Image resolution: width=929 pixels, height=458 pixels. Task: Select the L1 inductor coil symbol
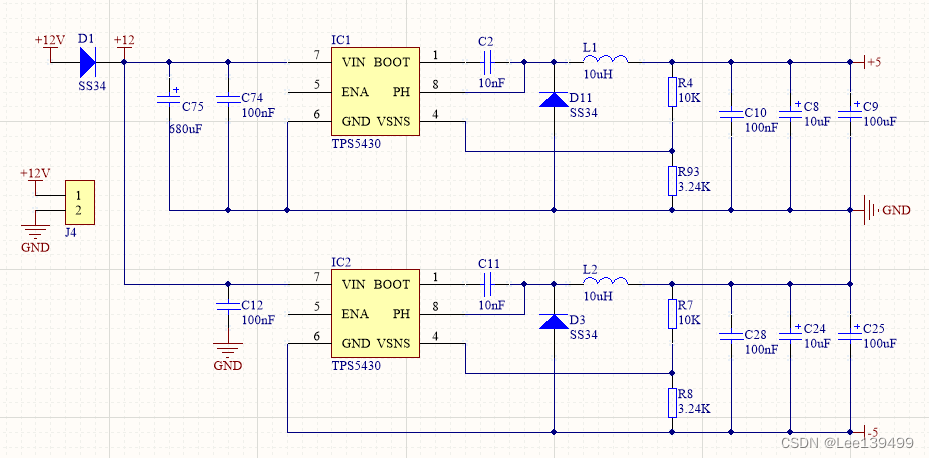(606, 59)
